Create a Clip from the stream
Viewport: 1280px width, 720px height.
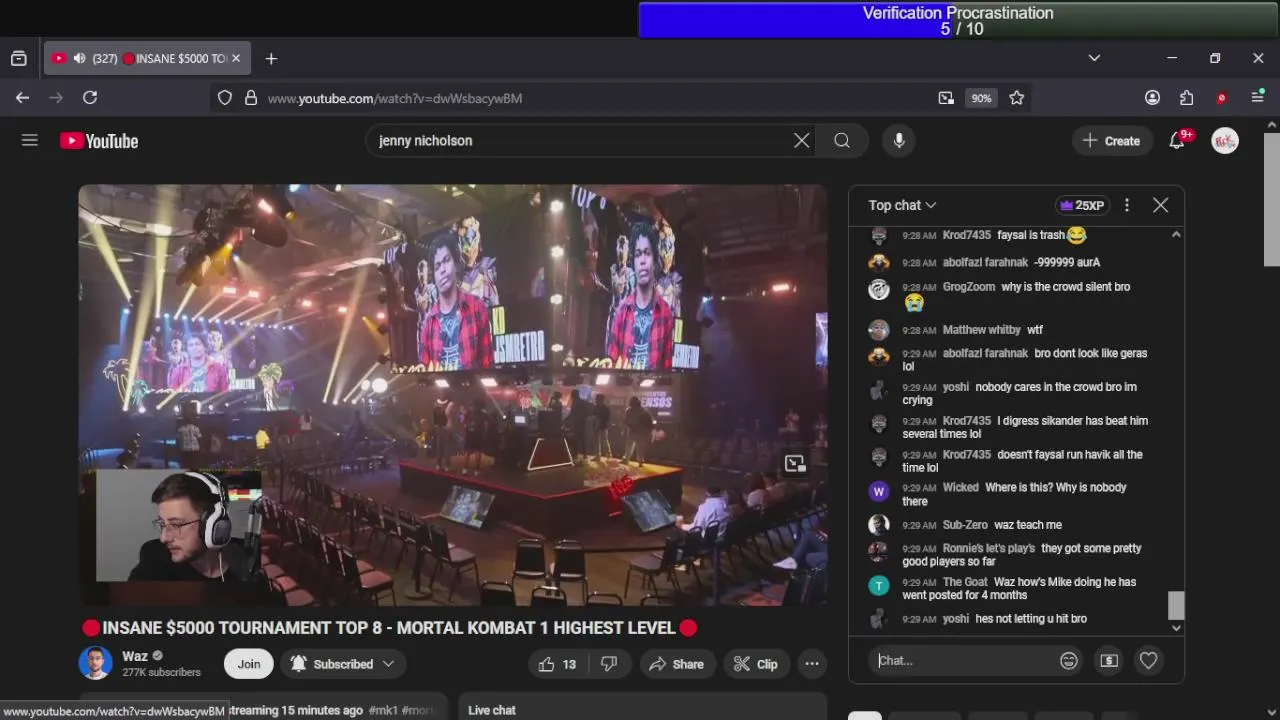point(755,664)
